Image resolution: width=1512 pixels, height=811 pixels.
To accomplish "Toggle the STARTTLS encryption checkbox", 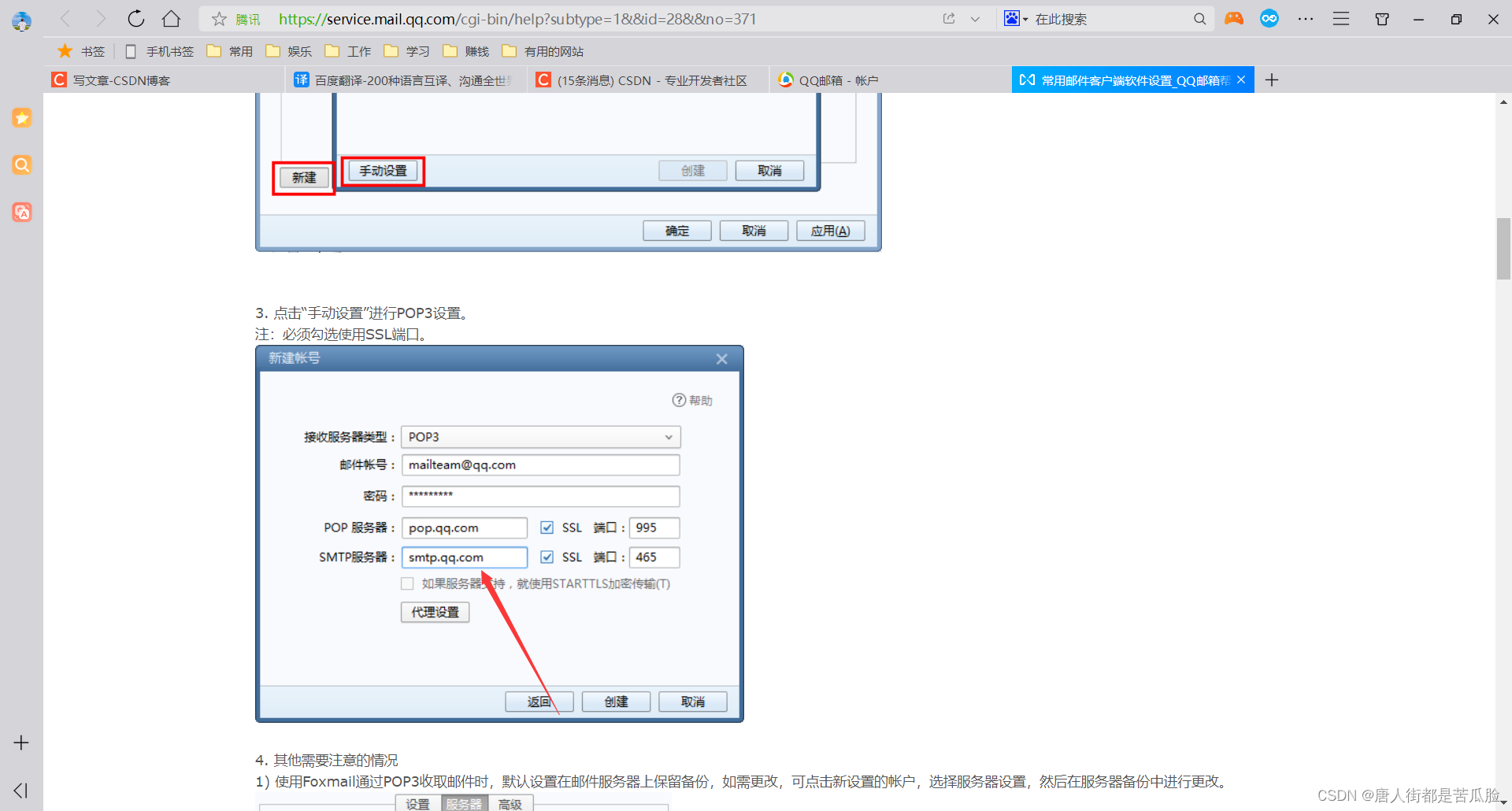I will tap(407, 583).
